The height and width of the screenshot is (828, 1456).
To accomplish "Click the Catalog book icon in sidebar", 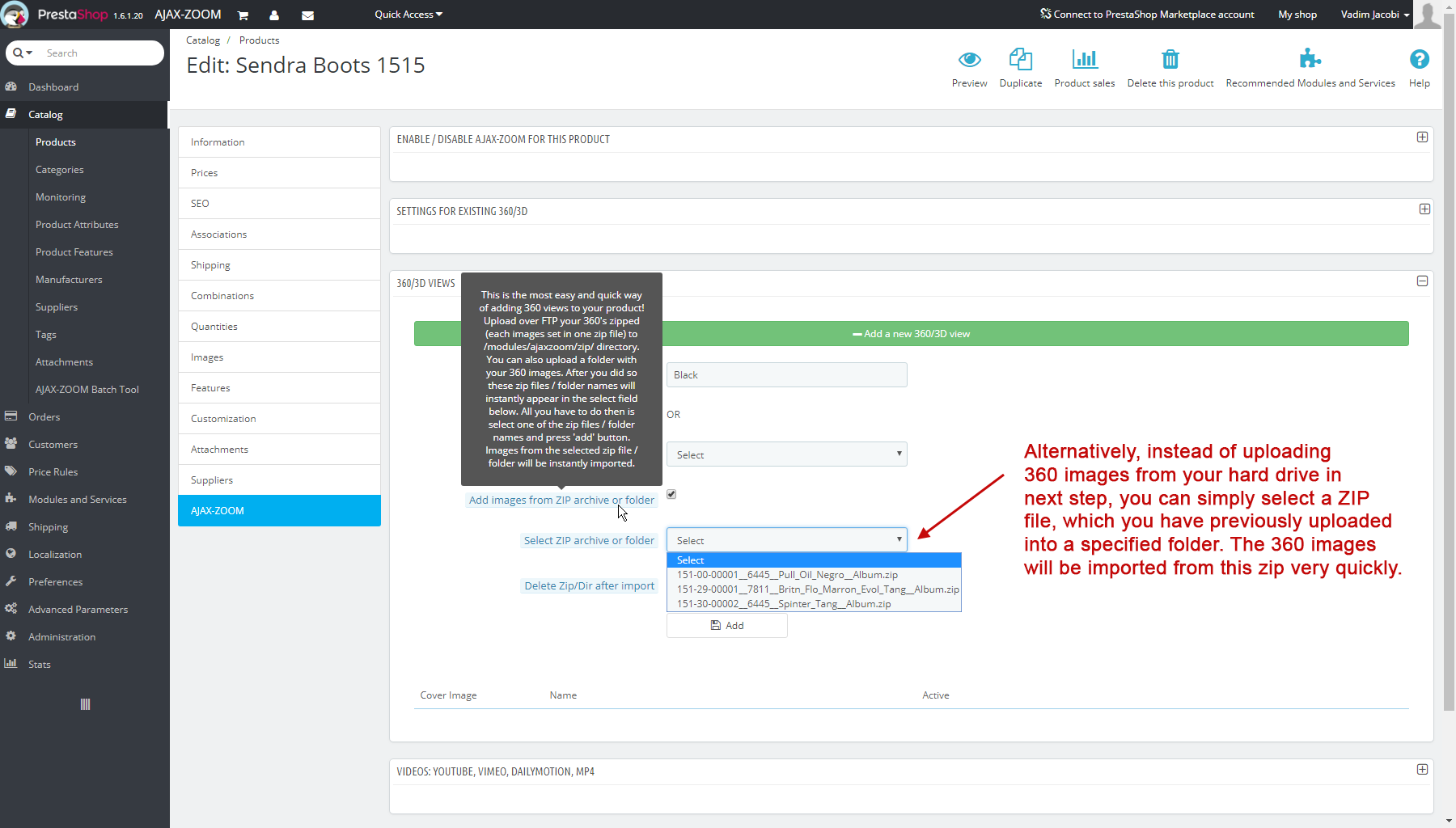I will tap(11, 114).
